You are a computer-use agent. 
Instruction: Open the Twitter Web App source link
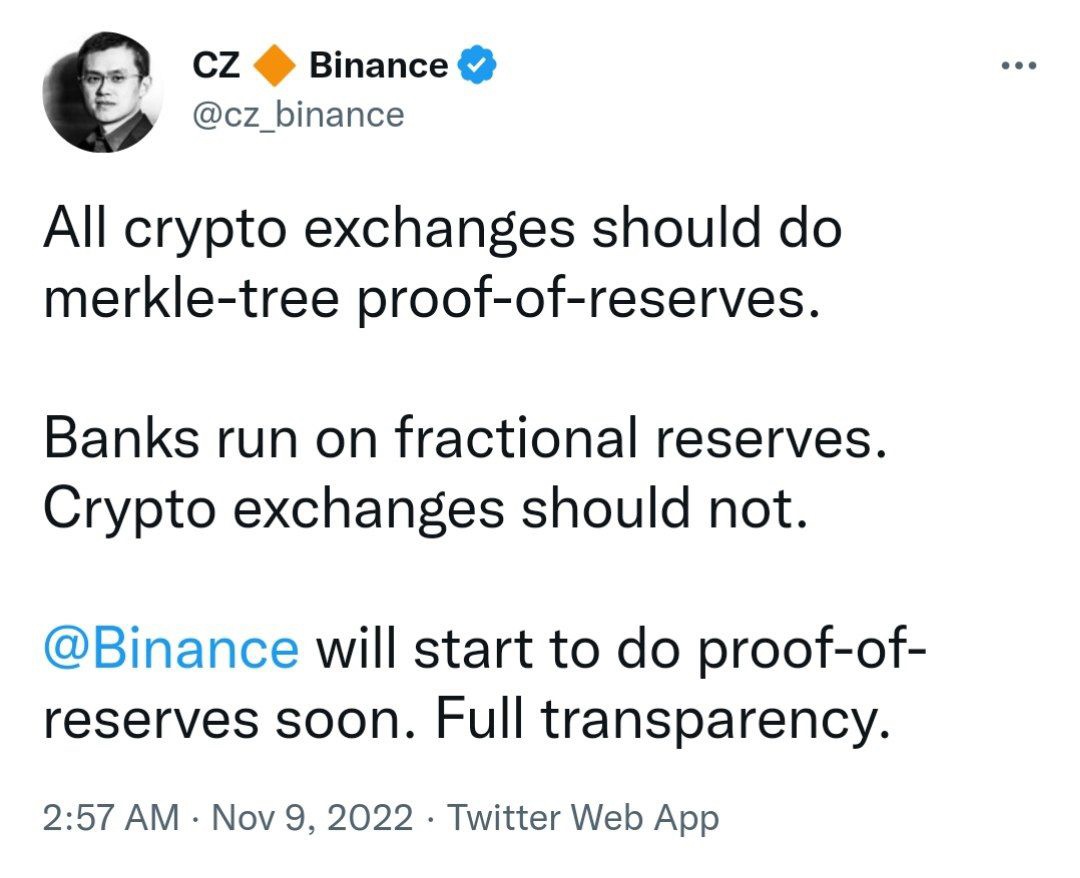(583, 819)
